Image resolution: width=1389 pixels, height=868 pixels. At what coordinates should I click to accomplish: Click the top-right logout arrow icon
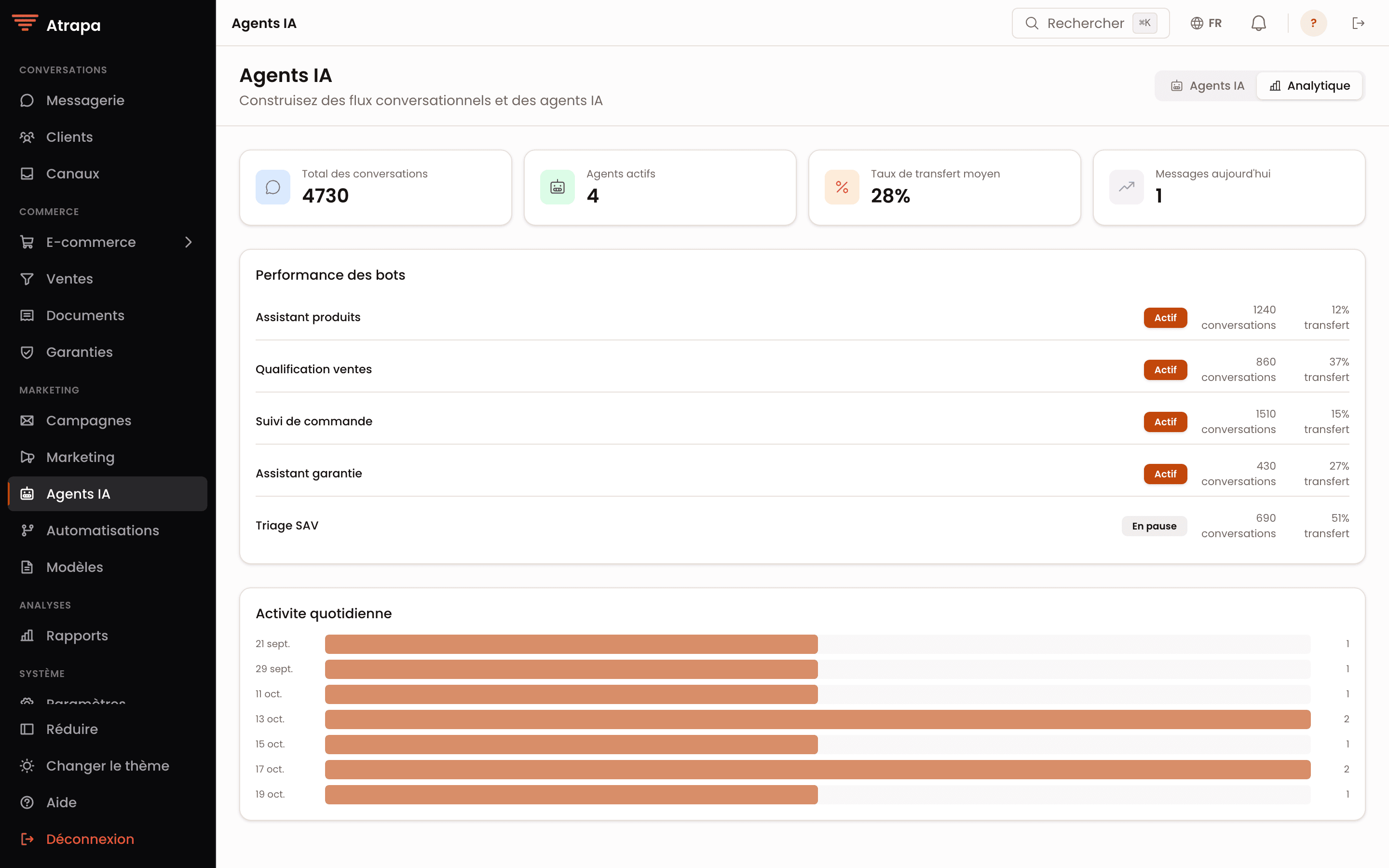point(1358,23)
